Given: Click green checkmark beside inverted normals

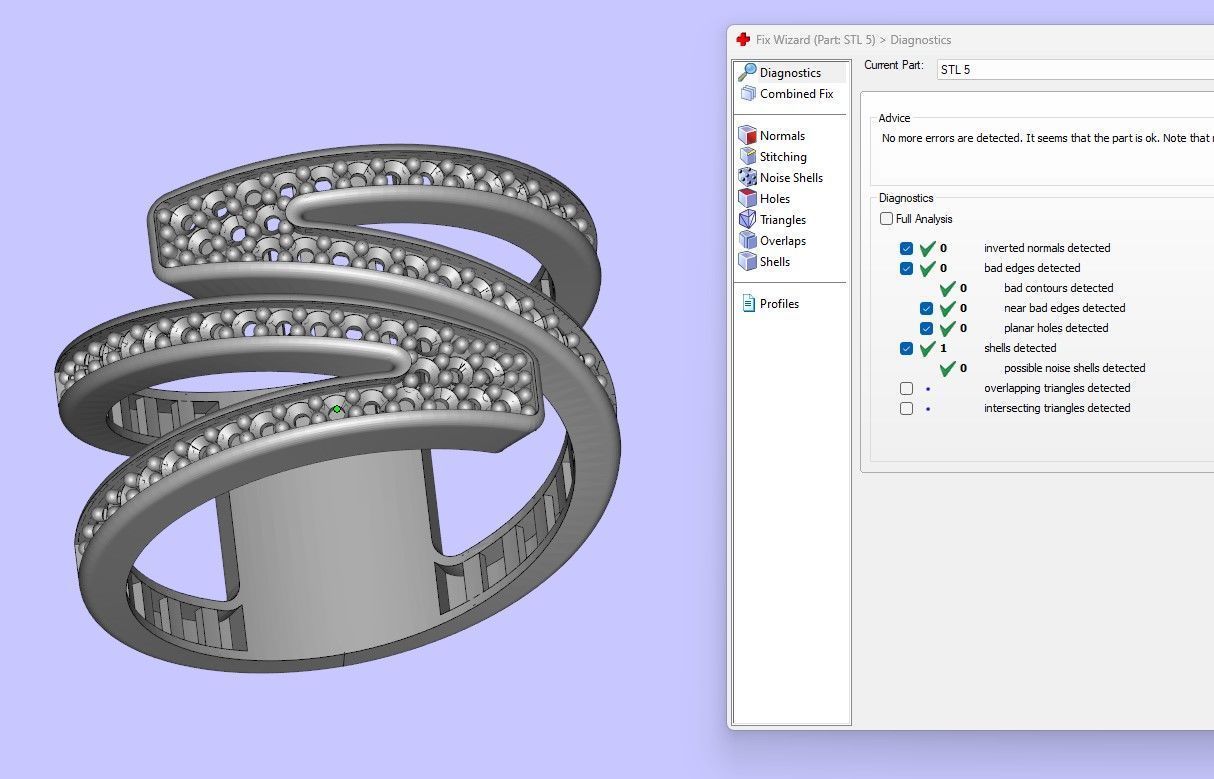Looking at the screenshot, I should [928, 248].
